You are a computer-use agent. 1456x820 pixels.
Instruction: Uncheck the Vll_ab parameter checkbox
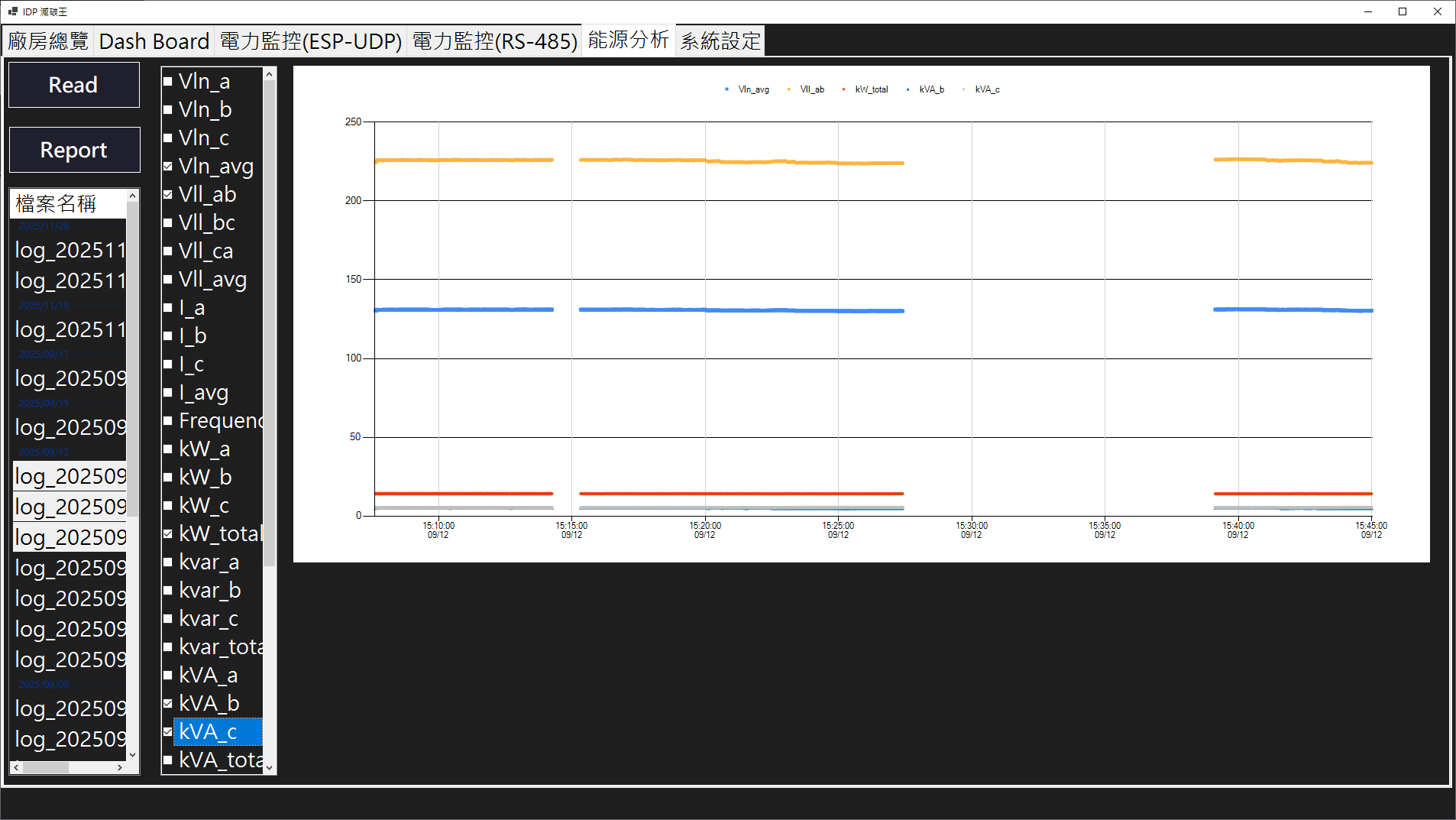pyautogui.click(x=169, y=194)
